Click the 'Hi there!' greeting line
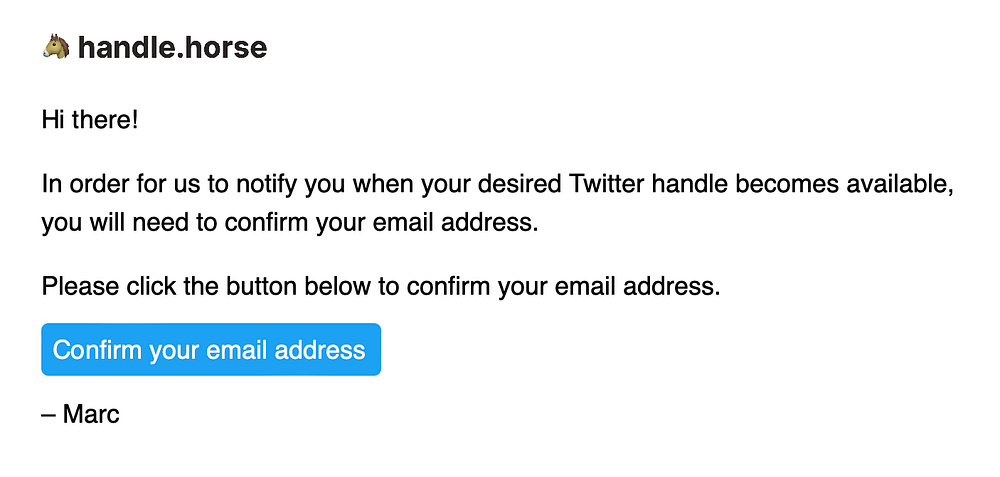This screenshot has width=1000, height=477. coord(90,121)
